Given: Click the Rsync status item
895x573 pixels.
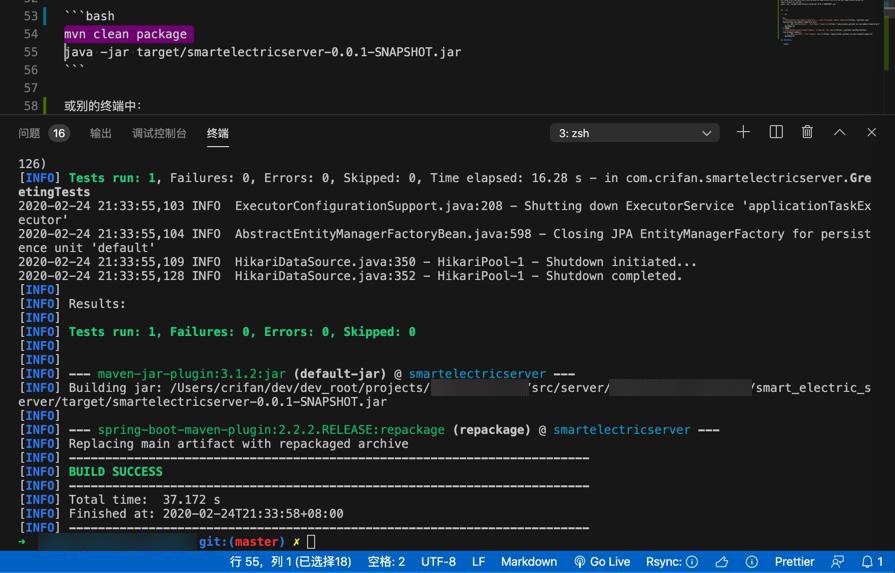Looking at the screenshot, I should (672, 562).
